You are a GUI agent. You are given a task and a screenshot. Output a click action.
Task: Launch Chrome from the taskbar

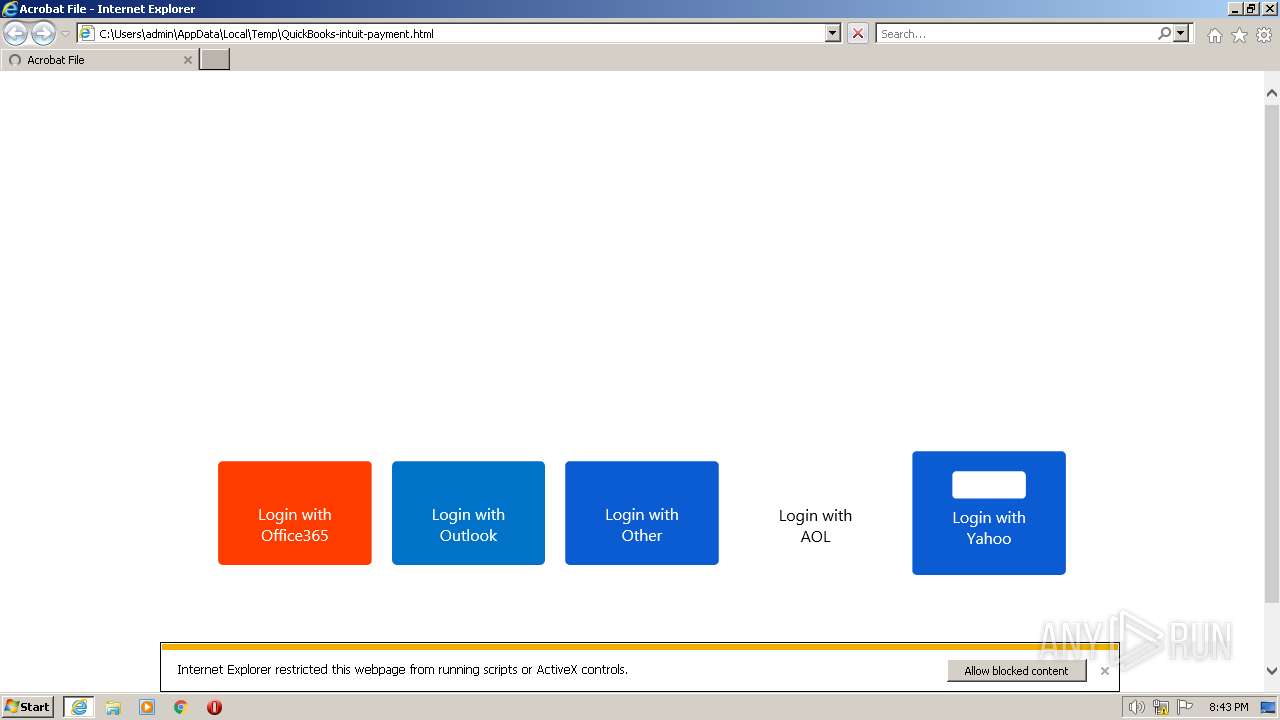(x=181, y=707)
